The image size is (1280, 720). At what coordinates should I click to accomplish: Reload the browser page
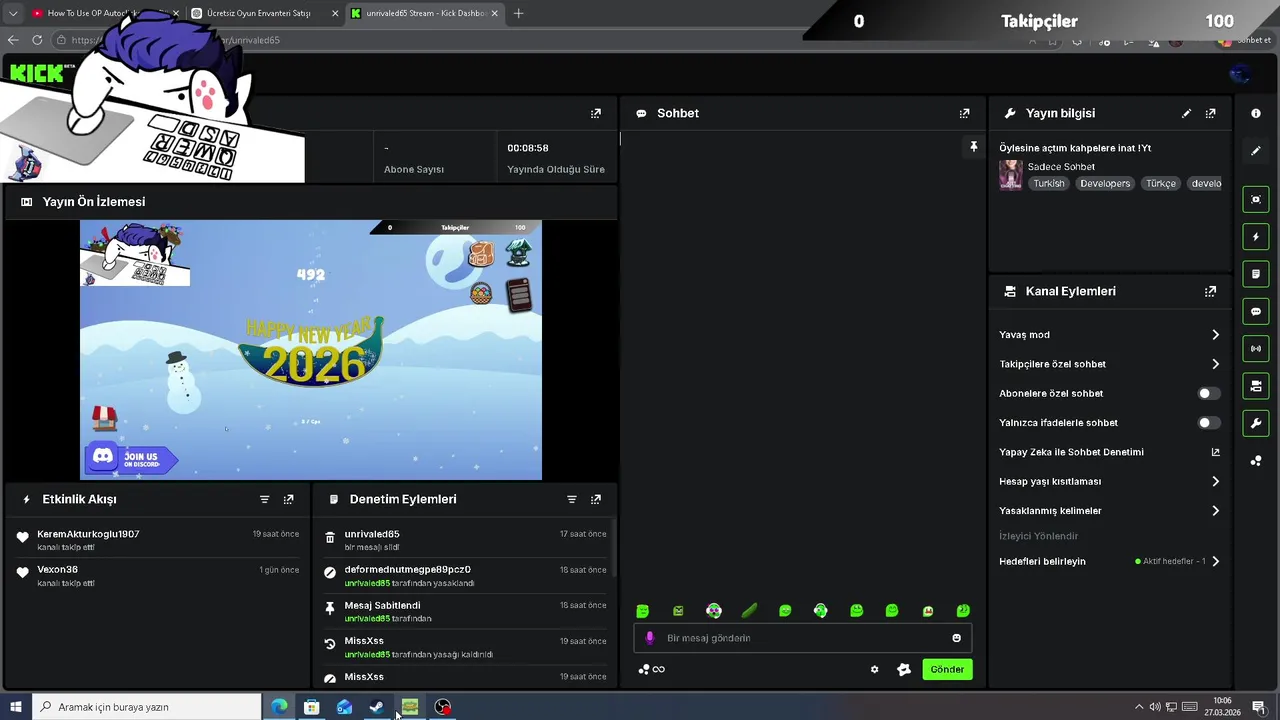37,40
